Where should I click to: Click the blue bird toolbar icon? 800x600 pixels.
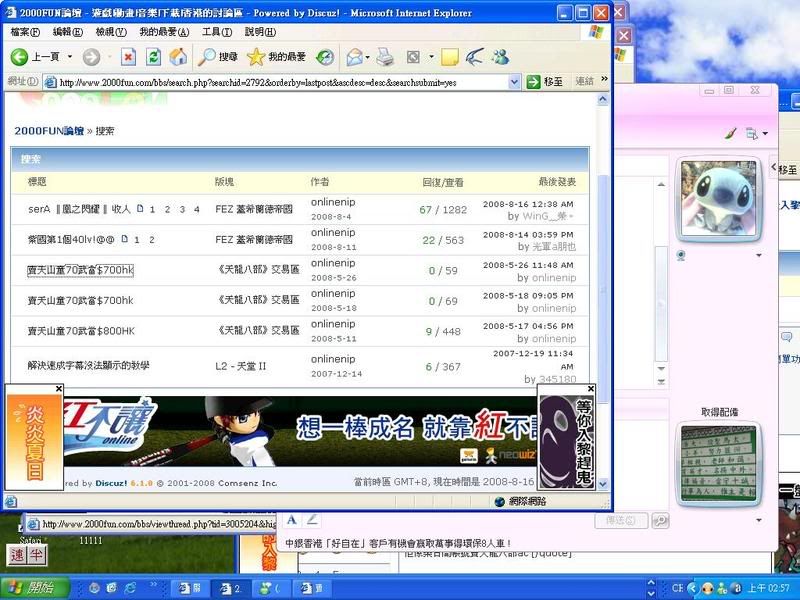(474, 57)
